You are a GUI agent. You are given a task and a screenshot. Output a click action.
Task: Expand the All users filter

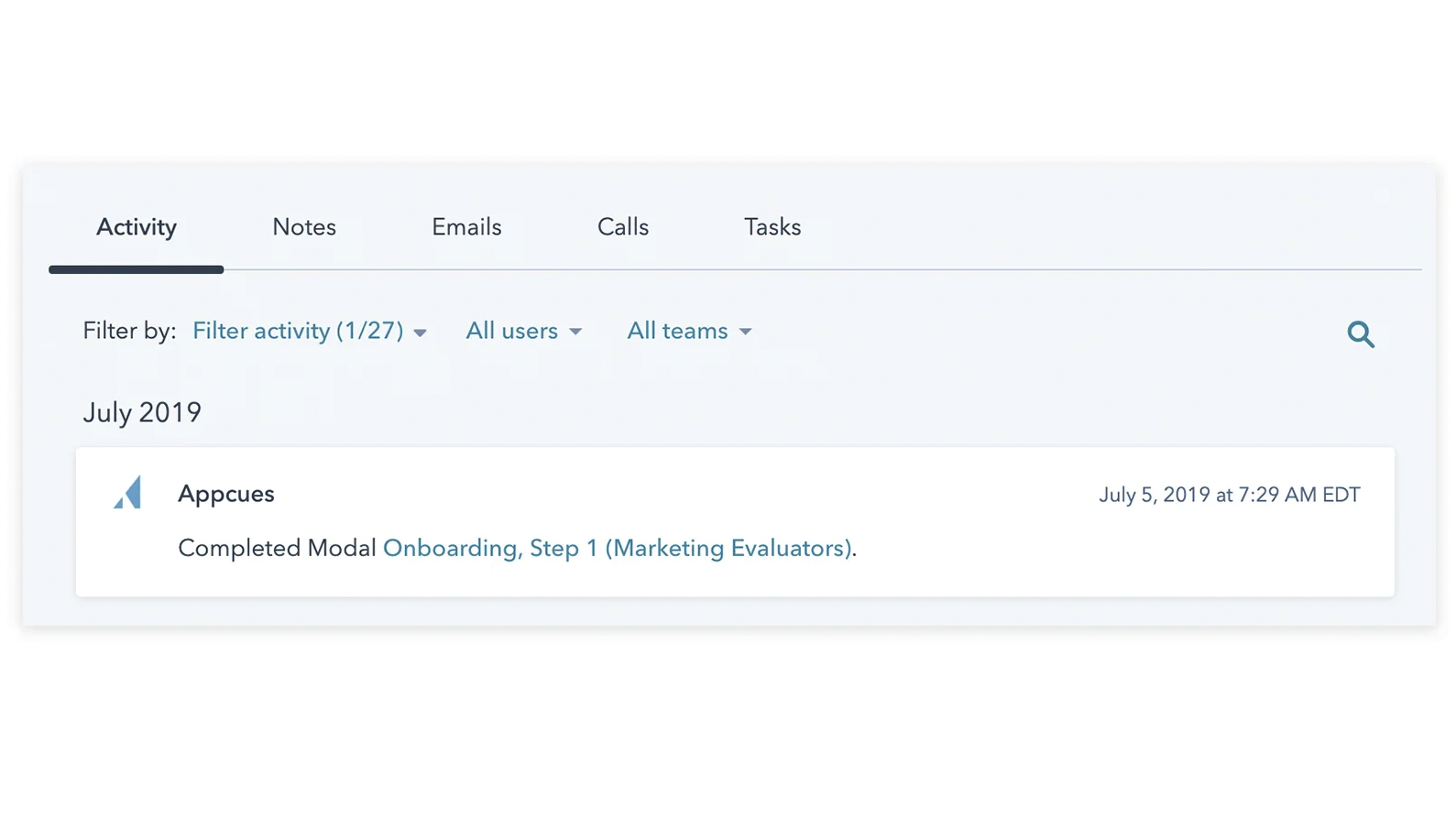(x=512, y=331)
